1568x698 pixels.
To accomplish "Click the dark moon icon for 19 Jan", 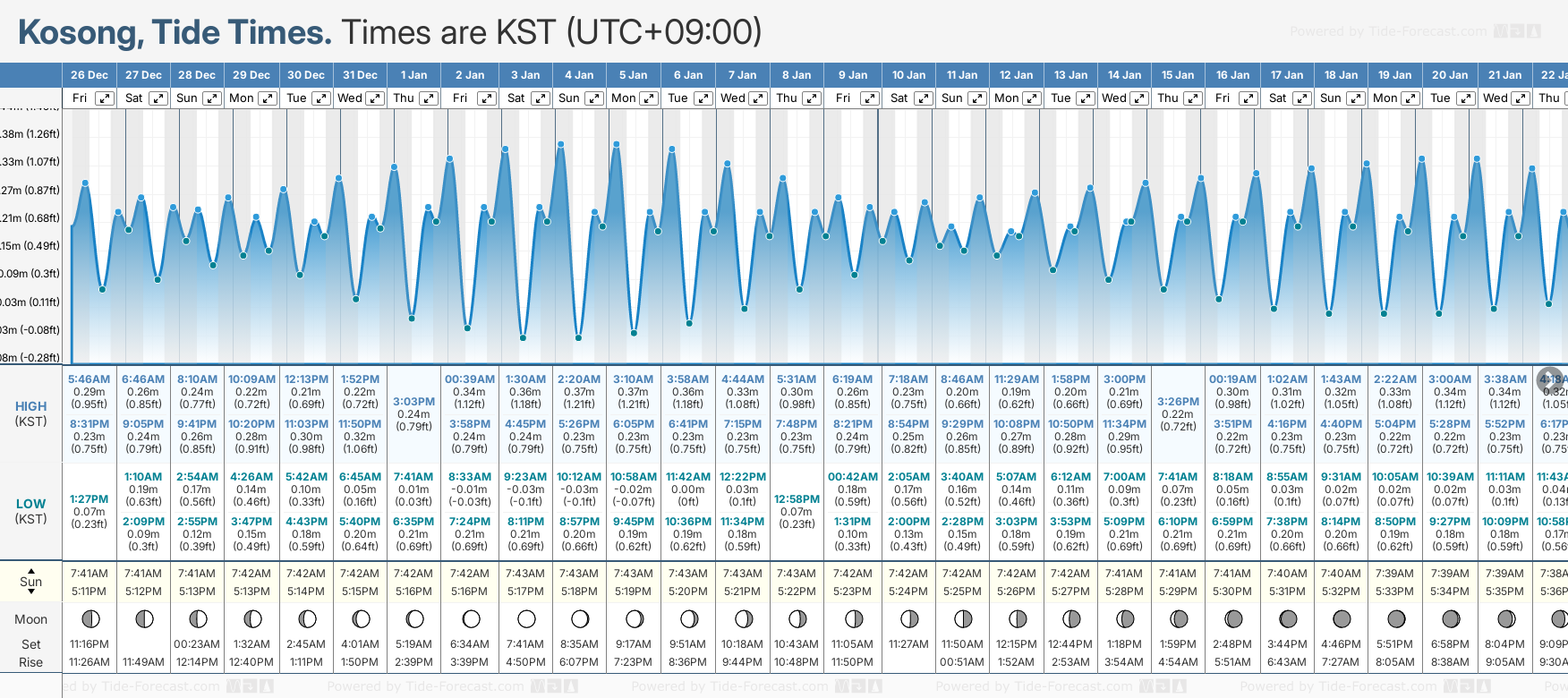I will pos(1395,618).
